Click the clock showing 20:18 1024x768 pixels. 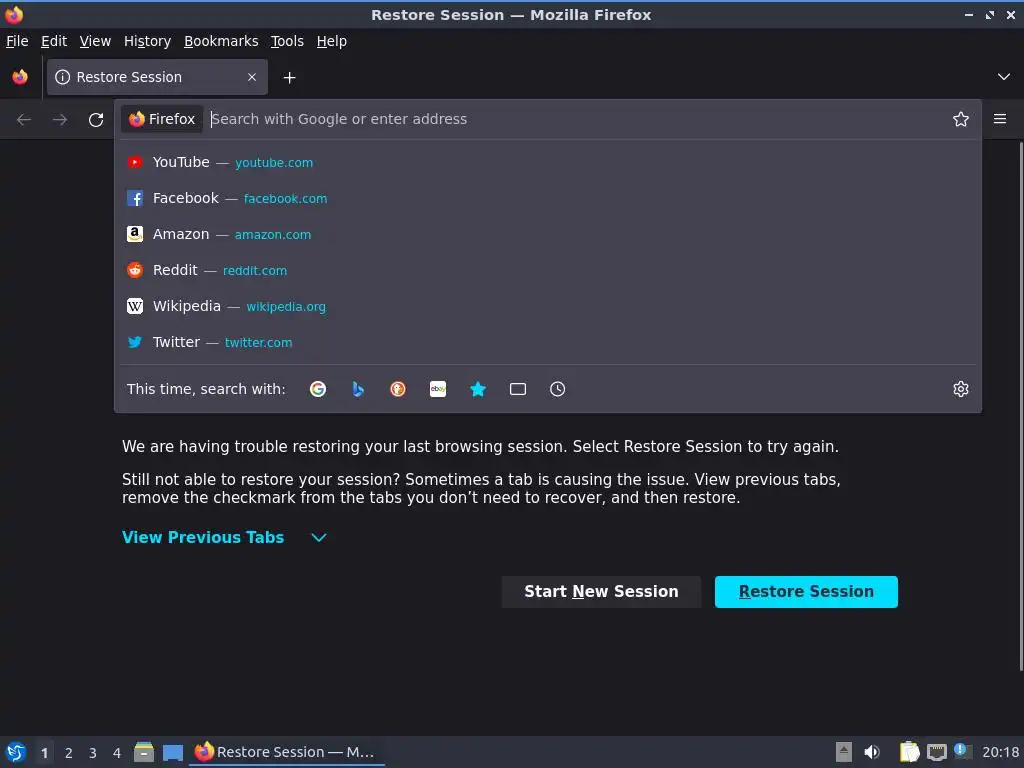coord(1000,752)
